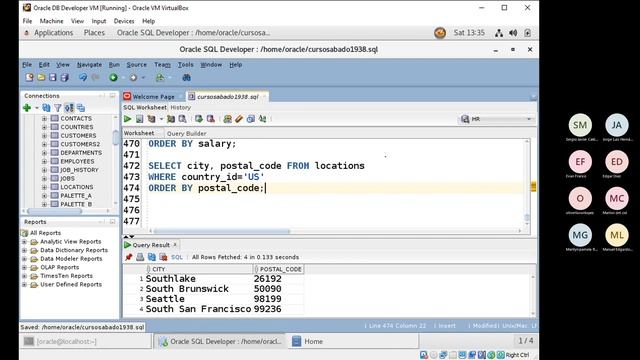Viewport: 640px width, 360px height.
Task: Switch to the Query Builder tab
Action: (187, 133)
